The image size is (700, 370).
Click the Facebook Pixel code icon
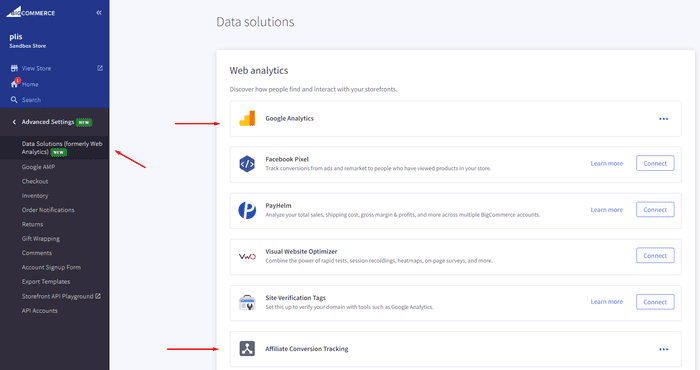click(x=247, y=164)
